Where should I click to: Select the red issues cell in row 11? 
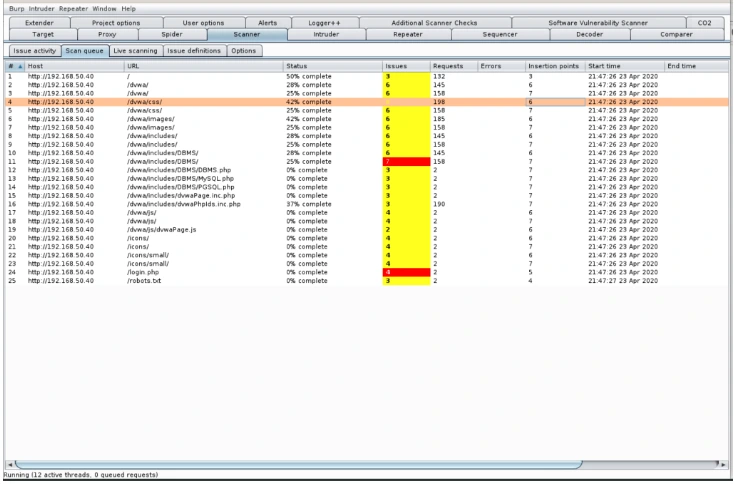pyautogui.click(x=406, y=161)
